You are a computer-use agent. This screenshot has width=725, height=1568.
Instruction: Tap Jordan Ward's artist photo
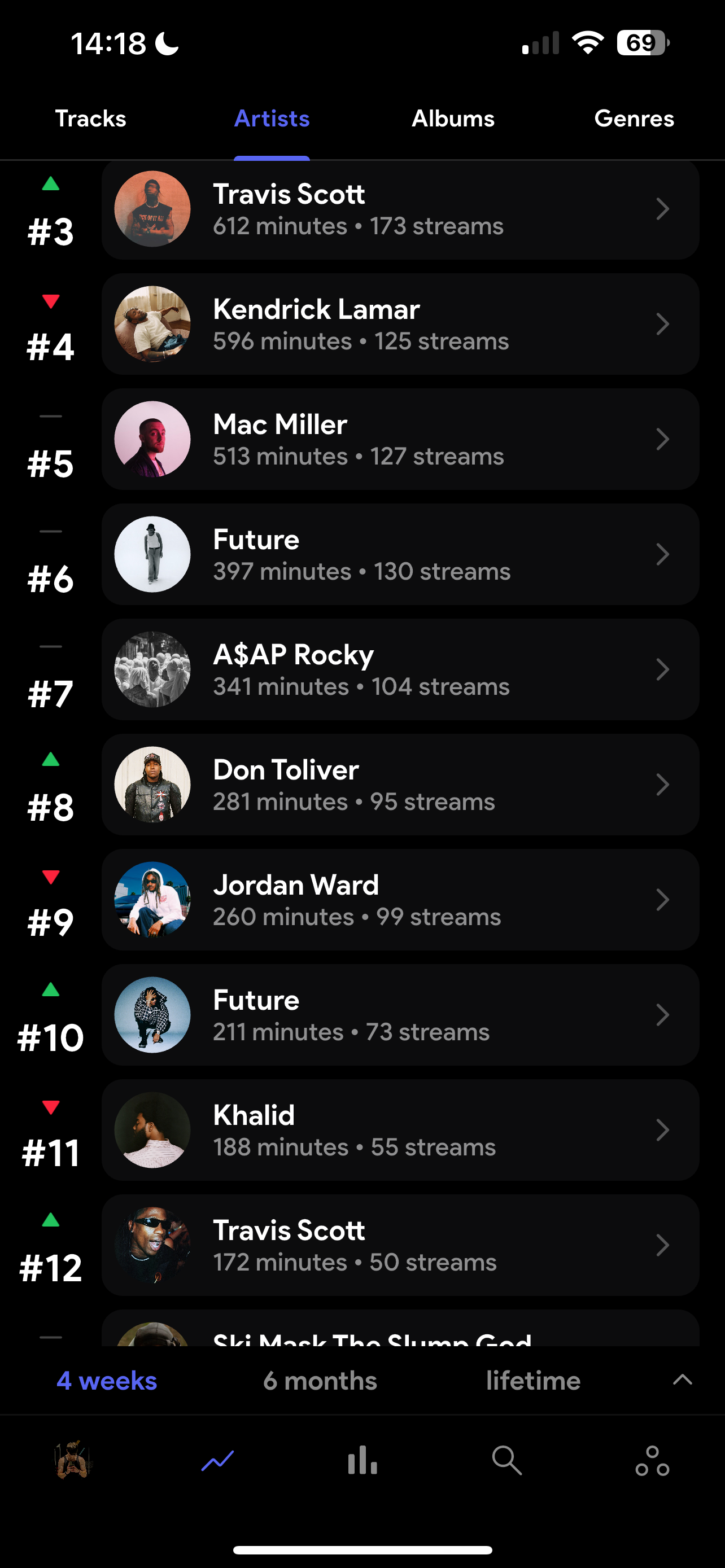coord(152,899)
